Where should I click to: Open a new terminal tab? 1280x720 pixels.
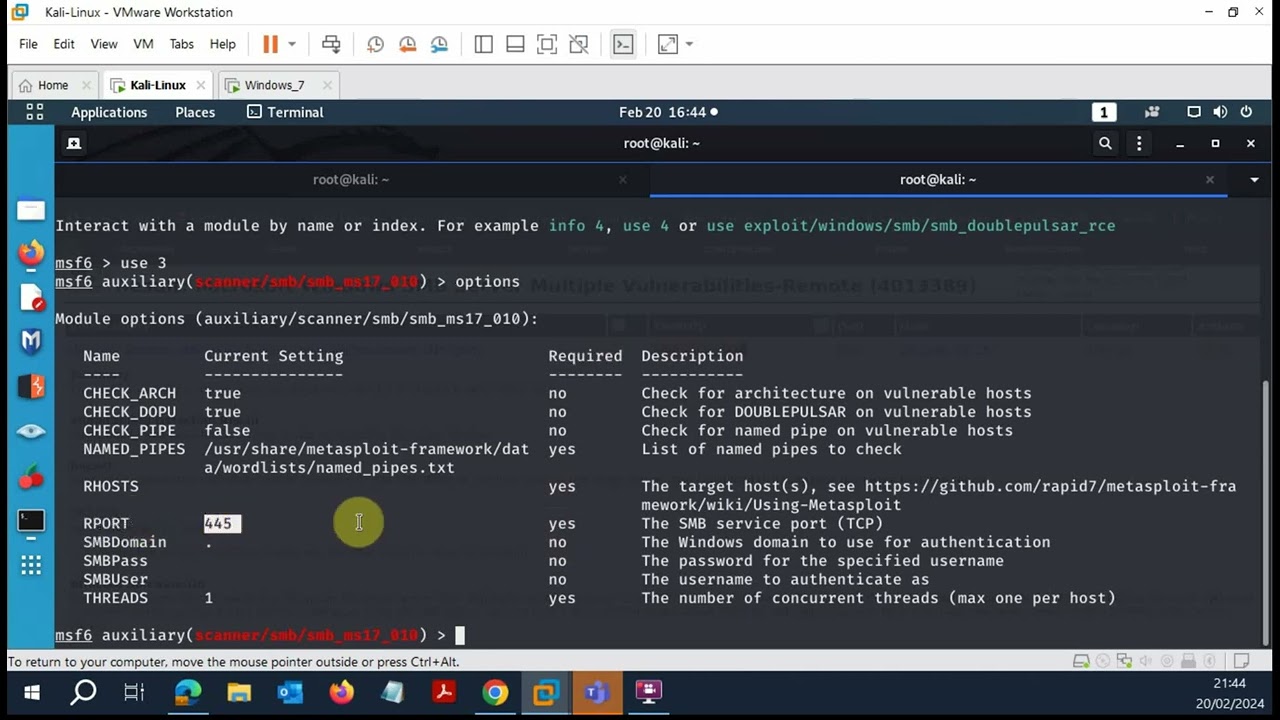coord(73,143)
